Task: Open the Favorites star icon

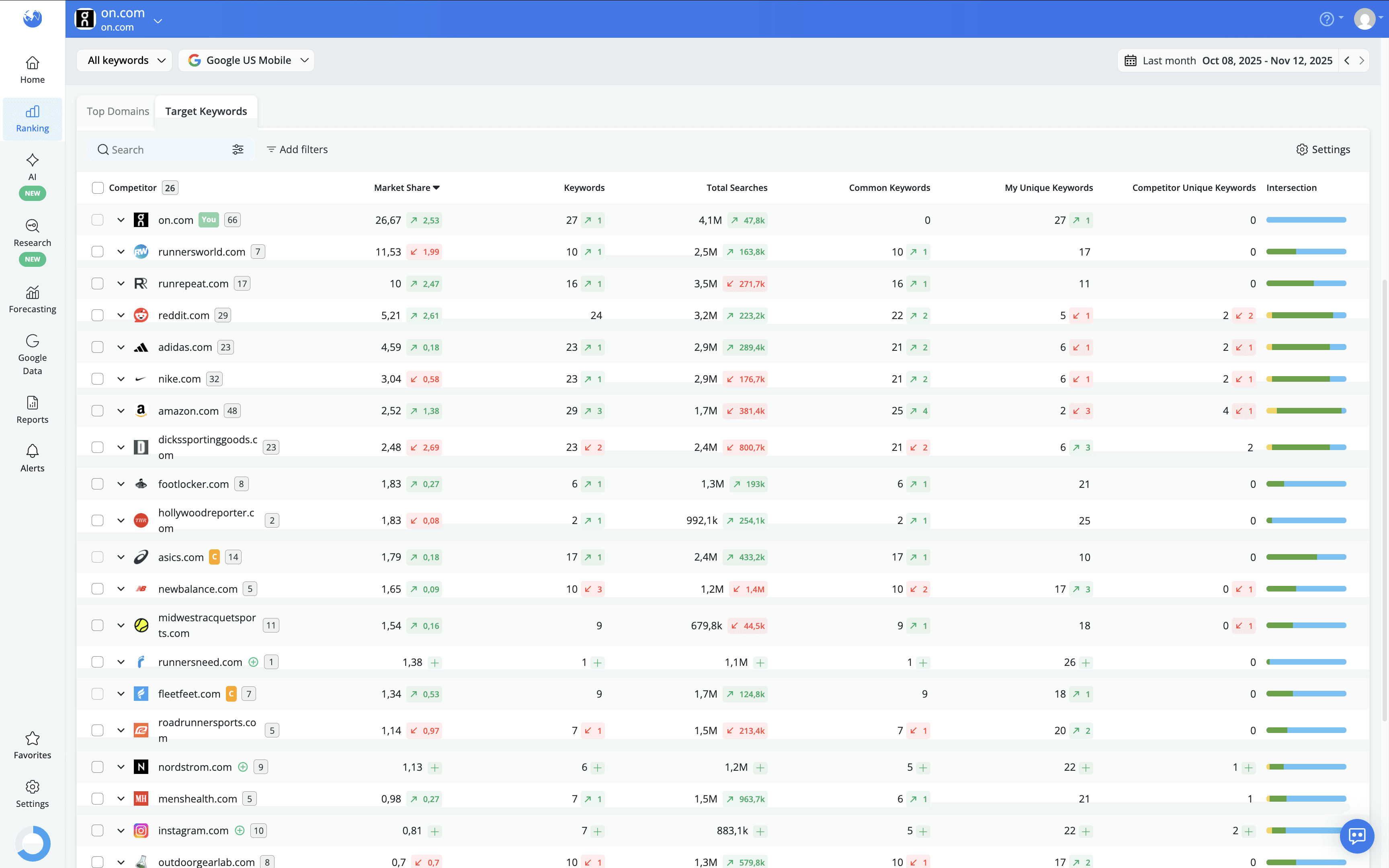Action: point(32,738)
